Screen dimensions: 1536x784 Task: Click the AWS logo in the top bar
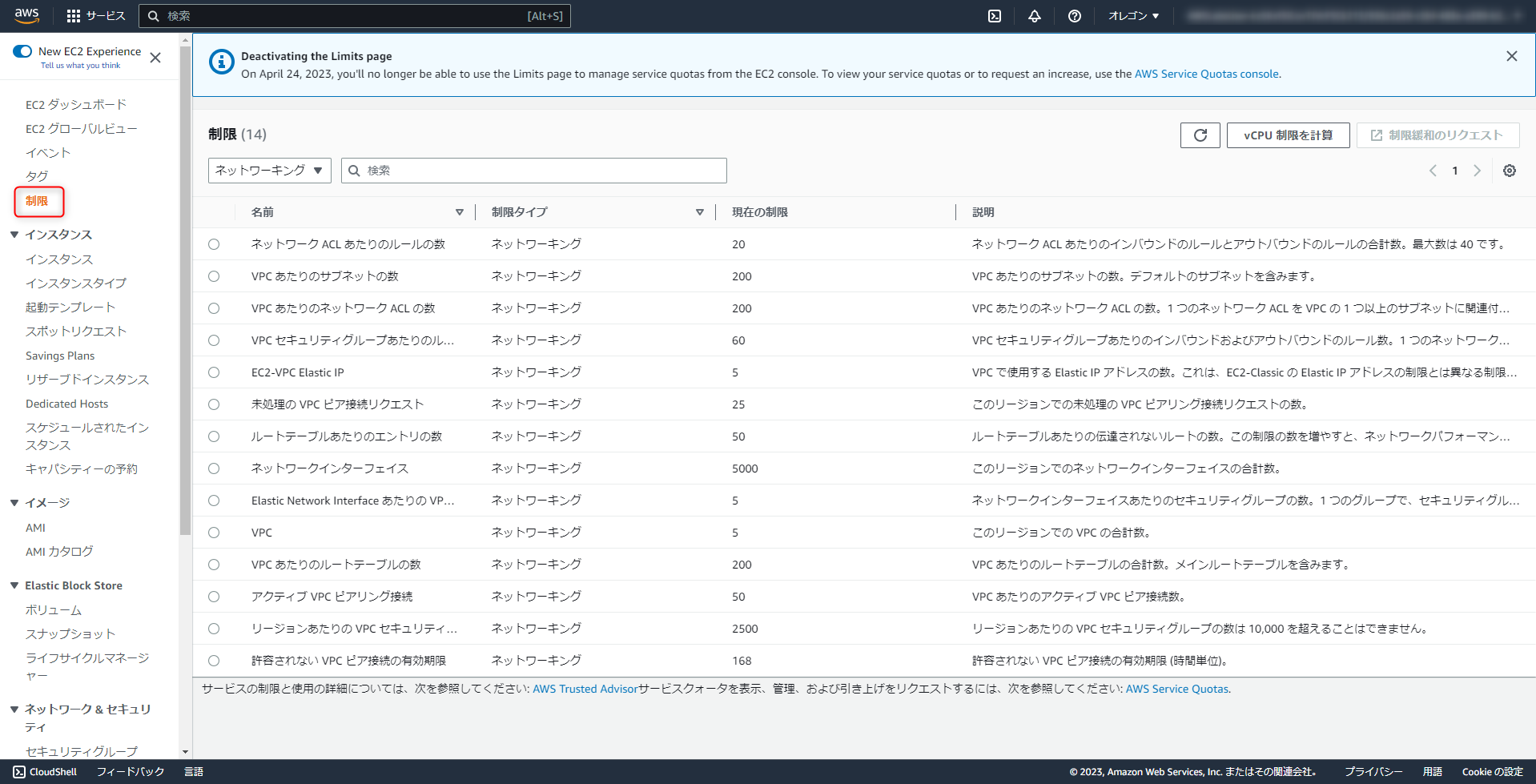pos(26,14)
